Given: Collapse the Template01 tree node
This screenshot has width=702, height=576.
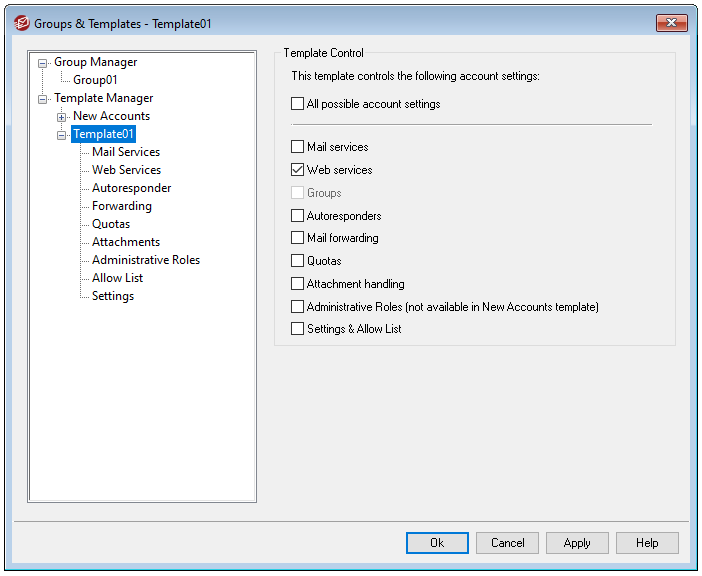Looking at the screenshot, I should point(61,135).
